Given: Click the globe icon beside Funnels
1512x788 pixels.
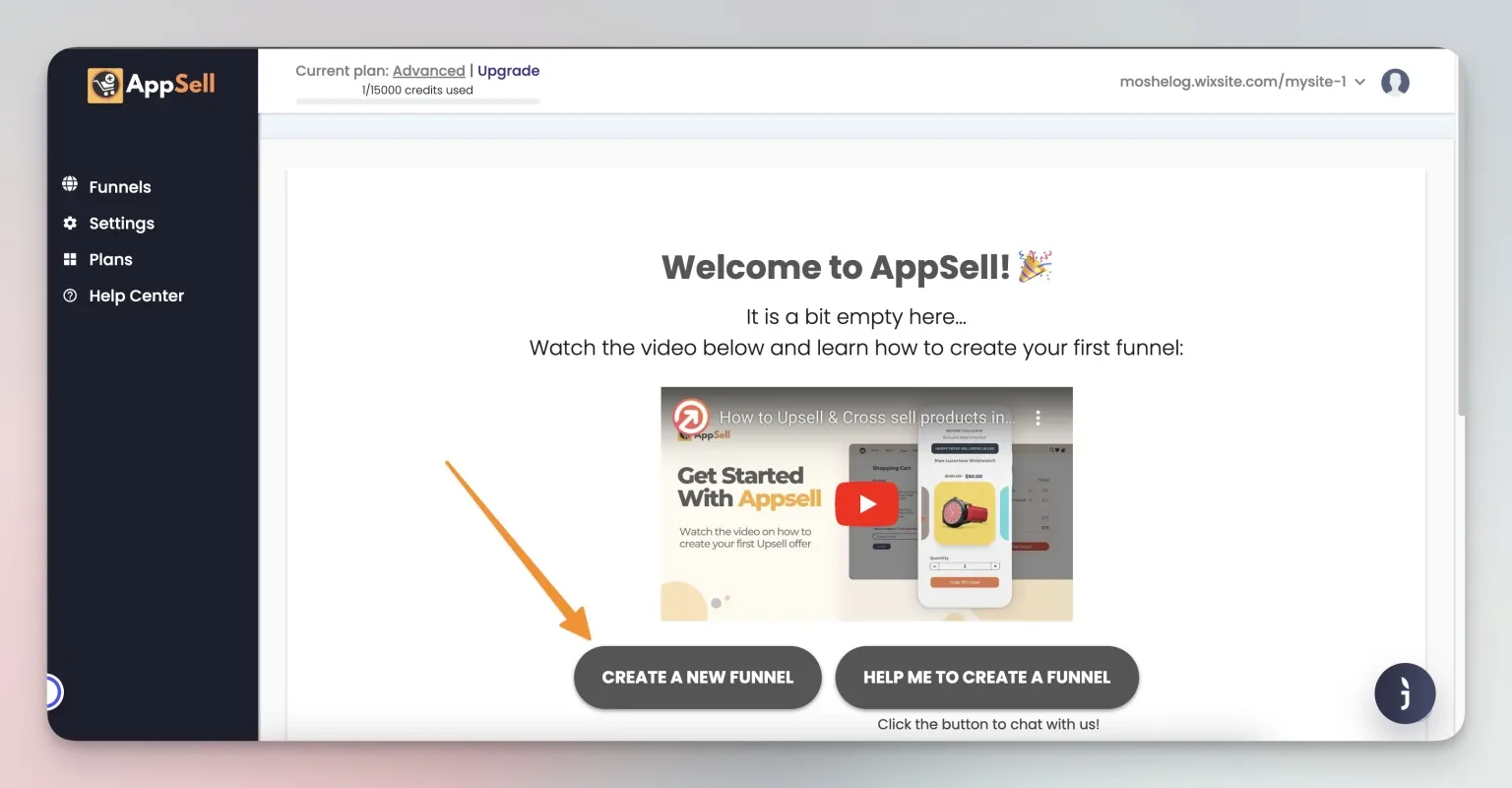Looking at the screenshot, I should pyautogui.click(x=70, y=185).
